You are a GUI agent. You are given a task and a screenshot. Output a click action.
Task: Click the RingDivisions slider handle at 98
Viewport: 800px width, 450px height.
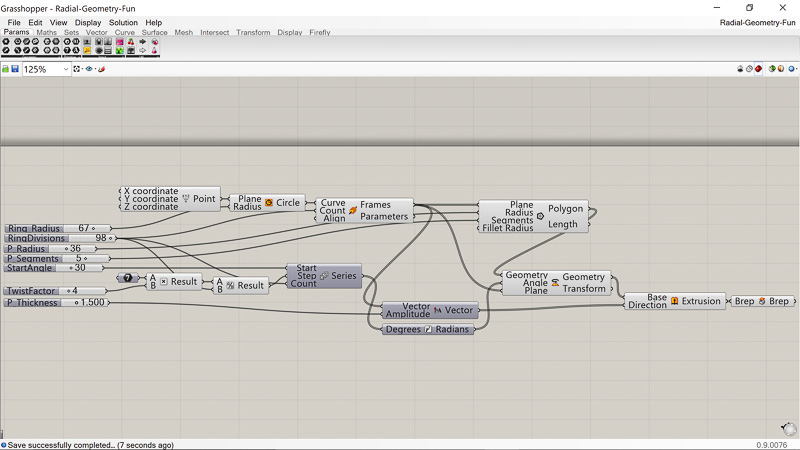tap(110, 238)
